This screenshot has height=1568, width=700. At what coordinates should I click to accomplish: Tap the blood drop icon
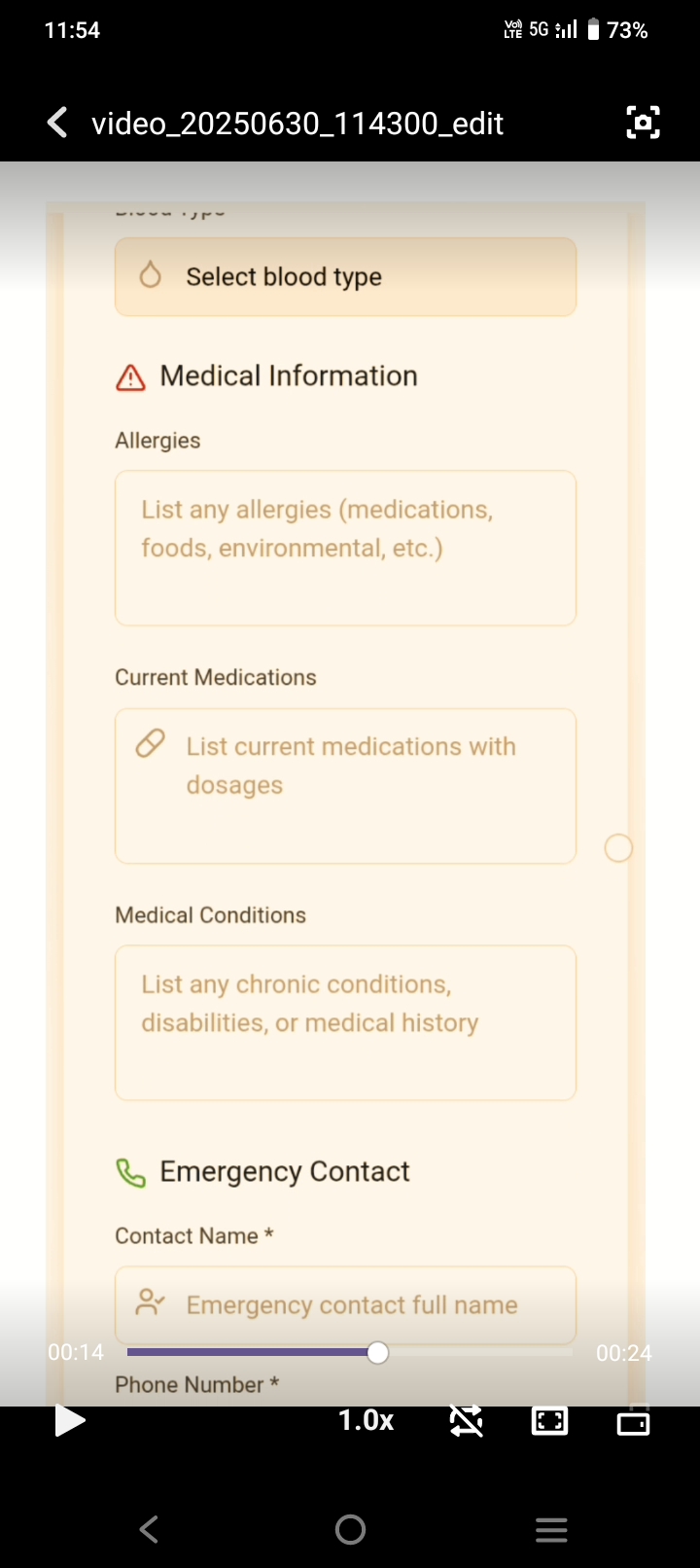151,276
